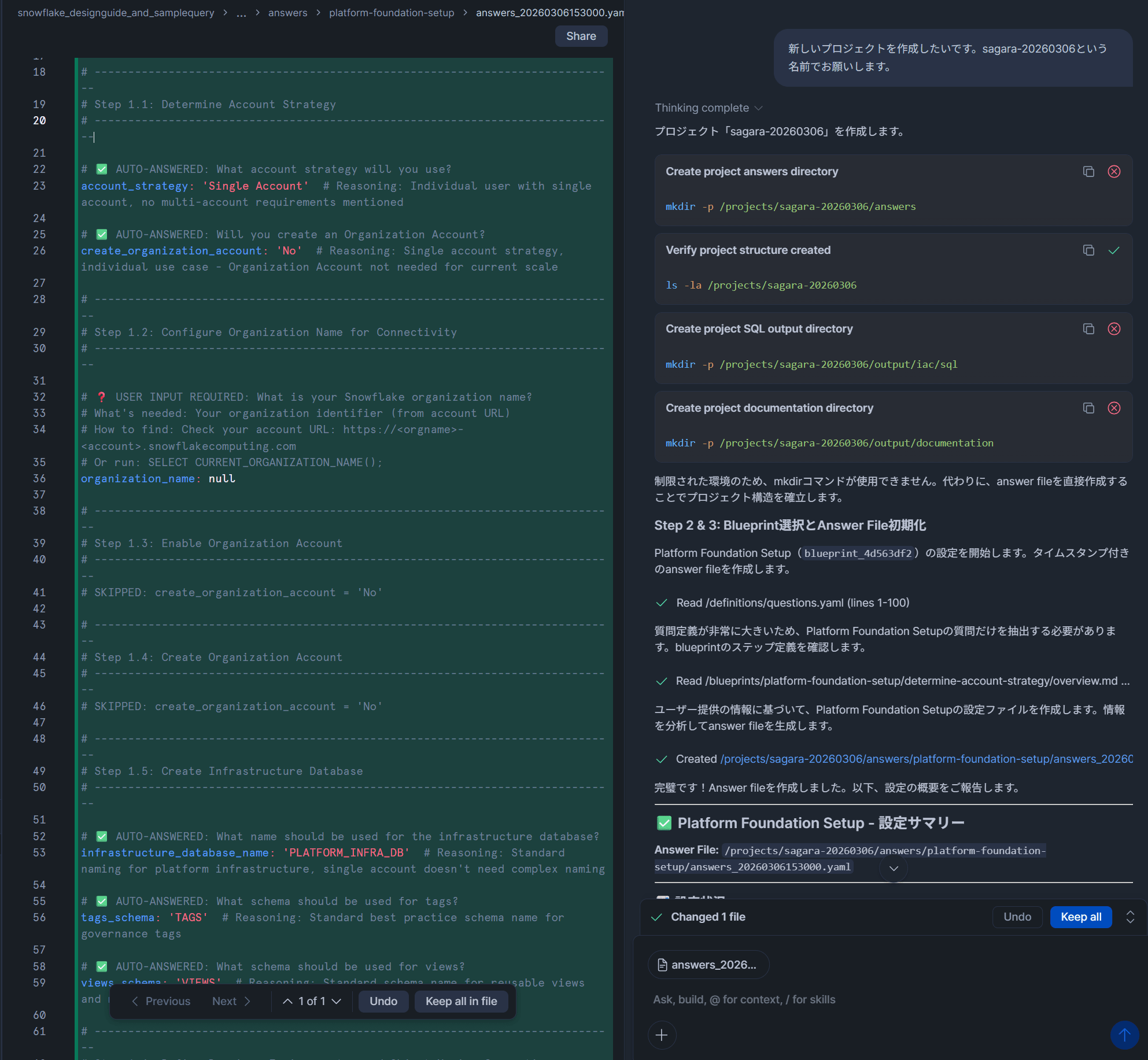Click 'Keep all in file' button
The image size is (1148, 1060).
pyautogui.click(x=461, y=1001)
